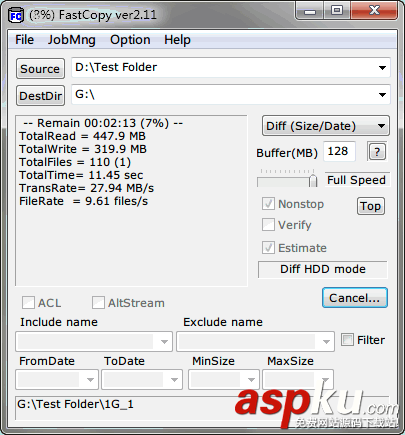Close the FastCopy window
Viewport: 405px width, 435px height.
[x=374, y=11]
